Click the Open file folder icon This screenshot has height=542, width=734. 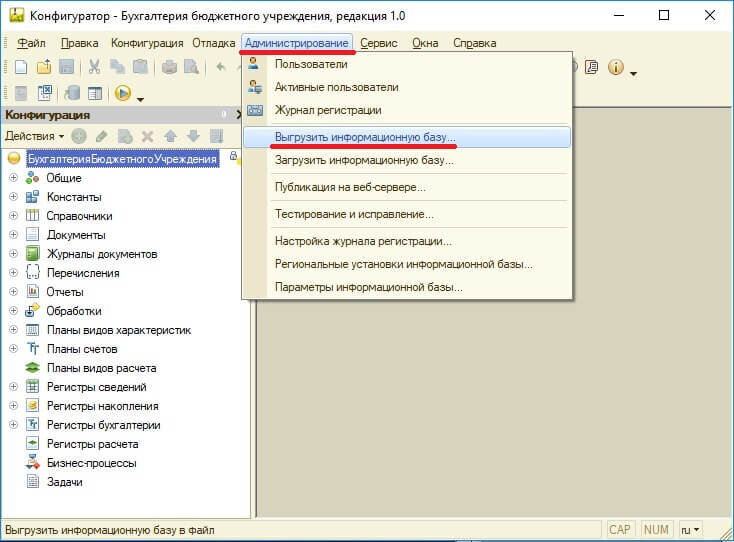pyautogui.click(x=44, y=67)
